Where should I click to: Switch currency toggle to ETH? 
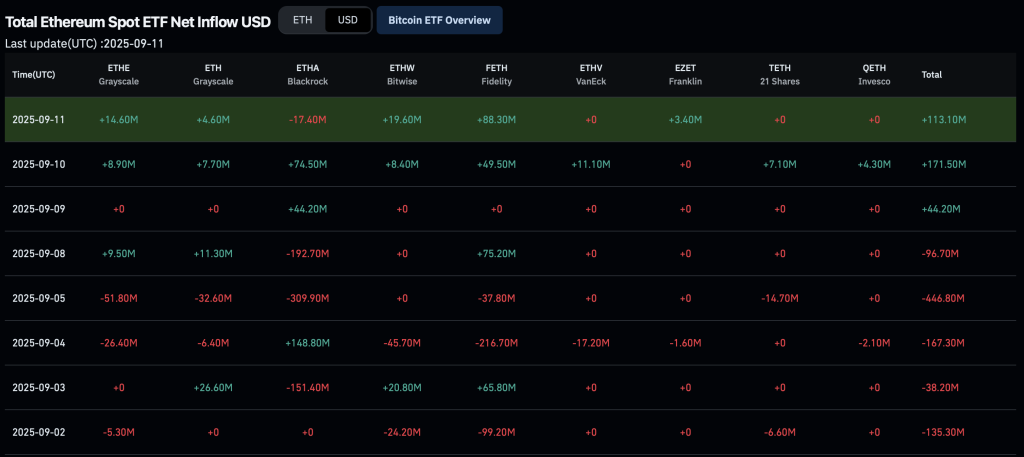[x=301, y=20]
